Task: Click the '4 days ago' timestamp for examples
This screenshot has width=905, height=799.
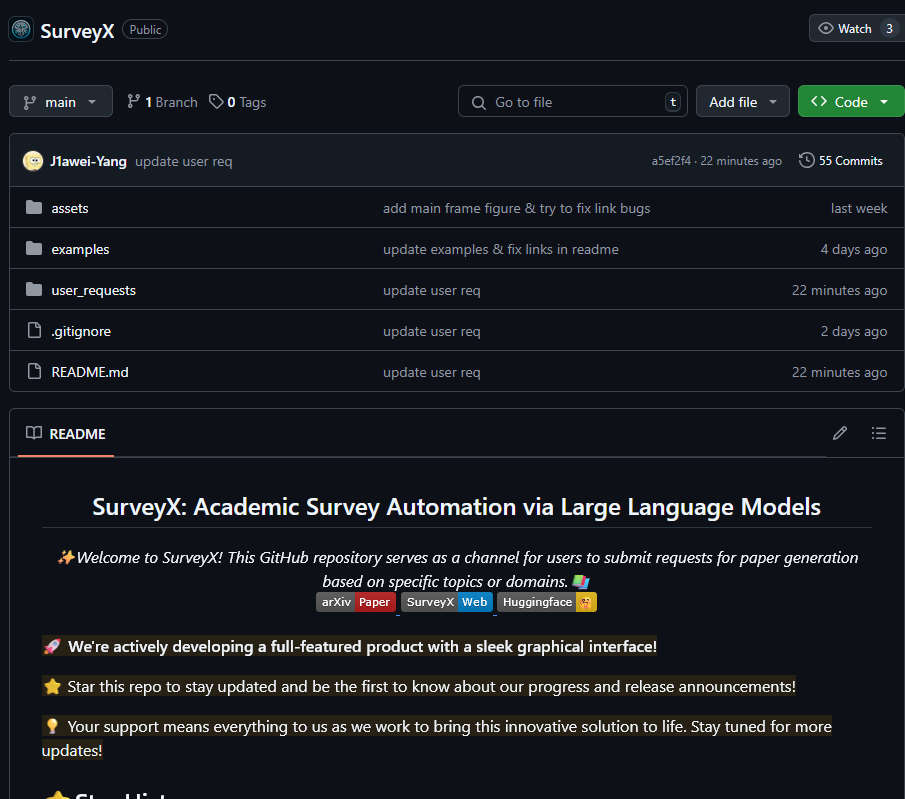Action: (x=854, y=249)
